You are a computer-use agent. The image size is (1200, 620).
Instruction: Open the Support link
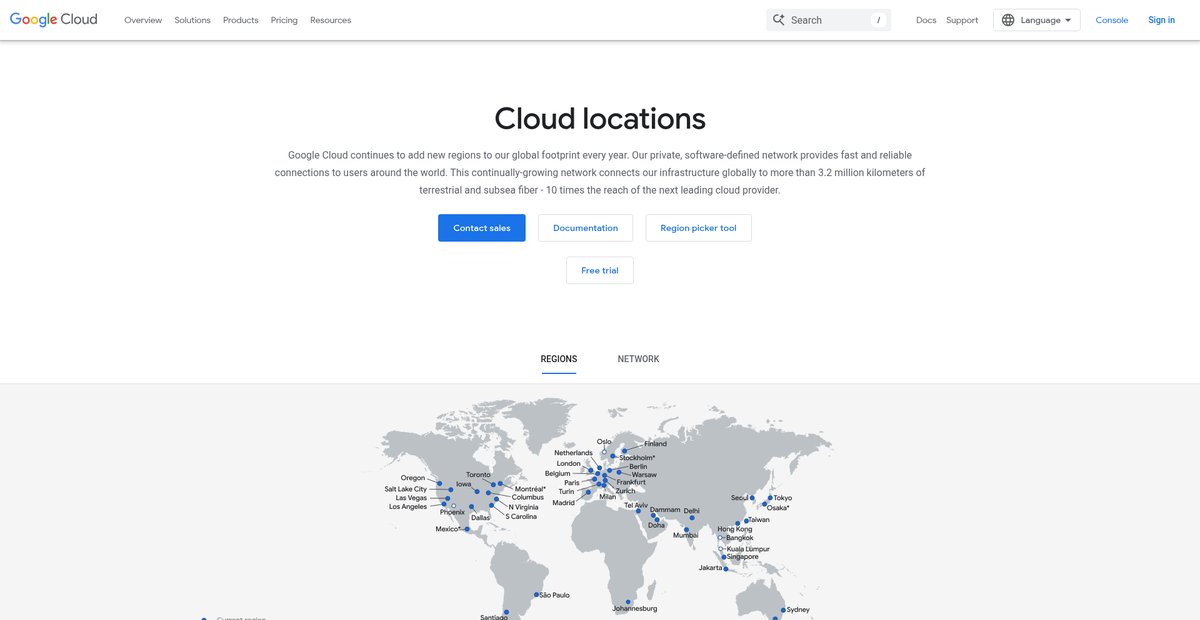click(x=962, y=20)
